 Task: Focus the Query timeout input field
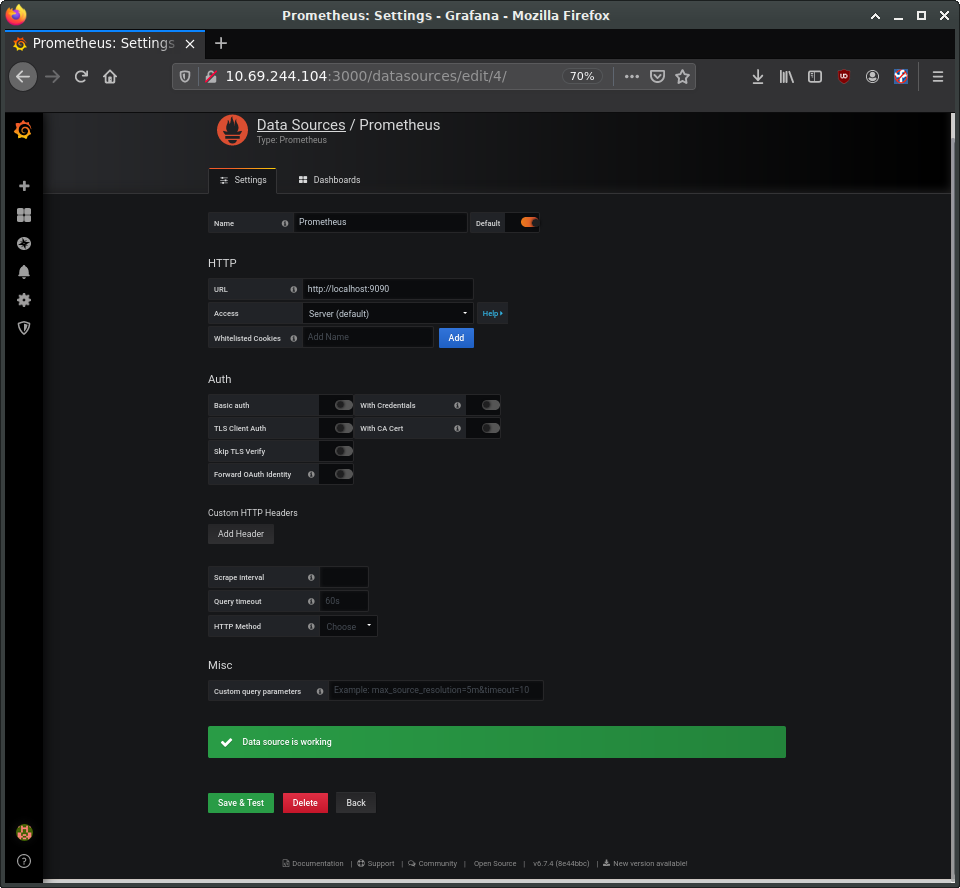tap(344, 601)
